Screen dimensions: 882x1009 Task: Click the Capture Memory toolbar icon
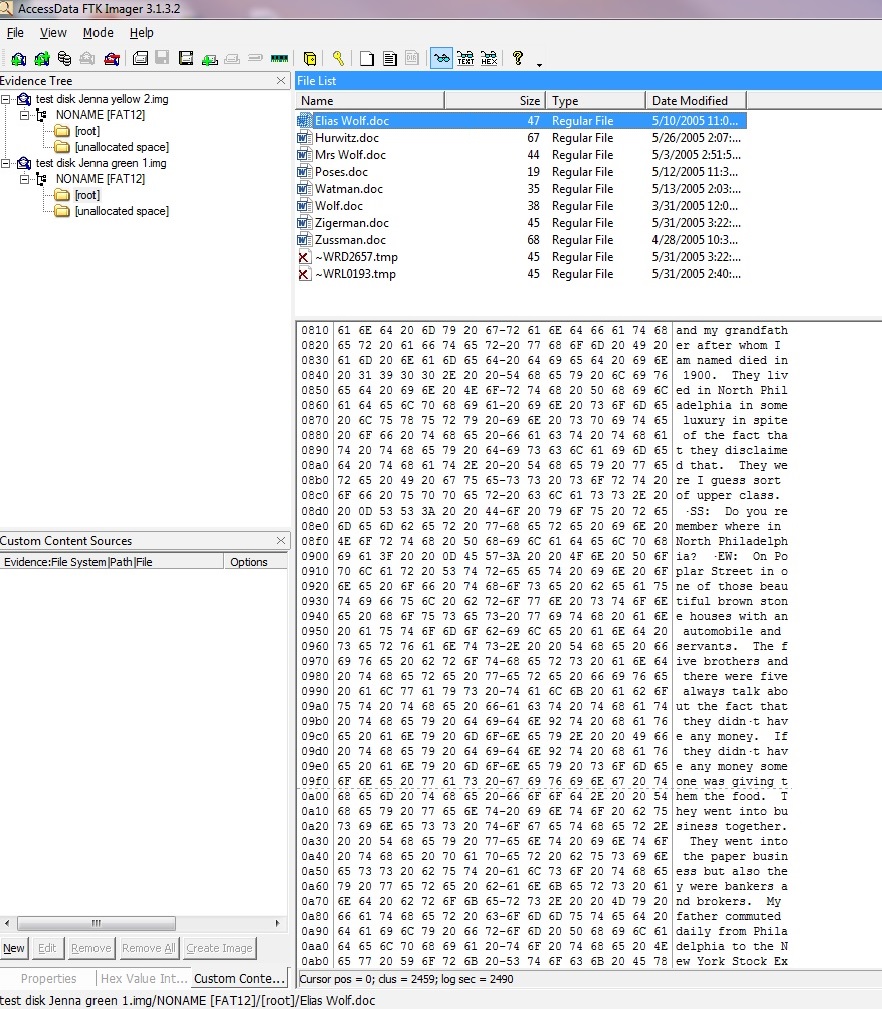(x=279, y=58)
